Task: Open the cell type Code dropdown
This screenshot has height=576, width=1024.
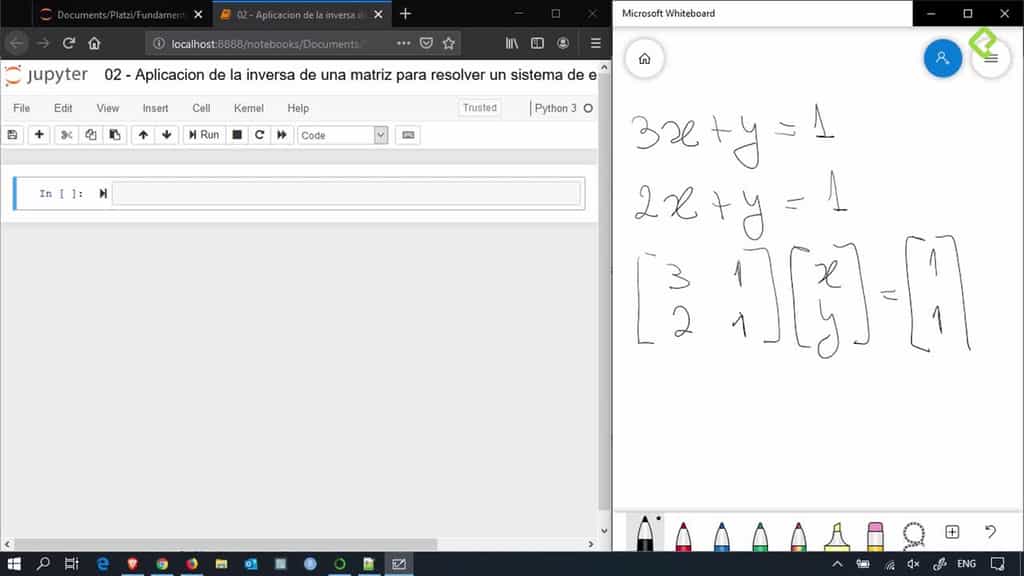Action: click(x=340, y=134)
